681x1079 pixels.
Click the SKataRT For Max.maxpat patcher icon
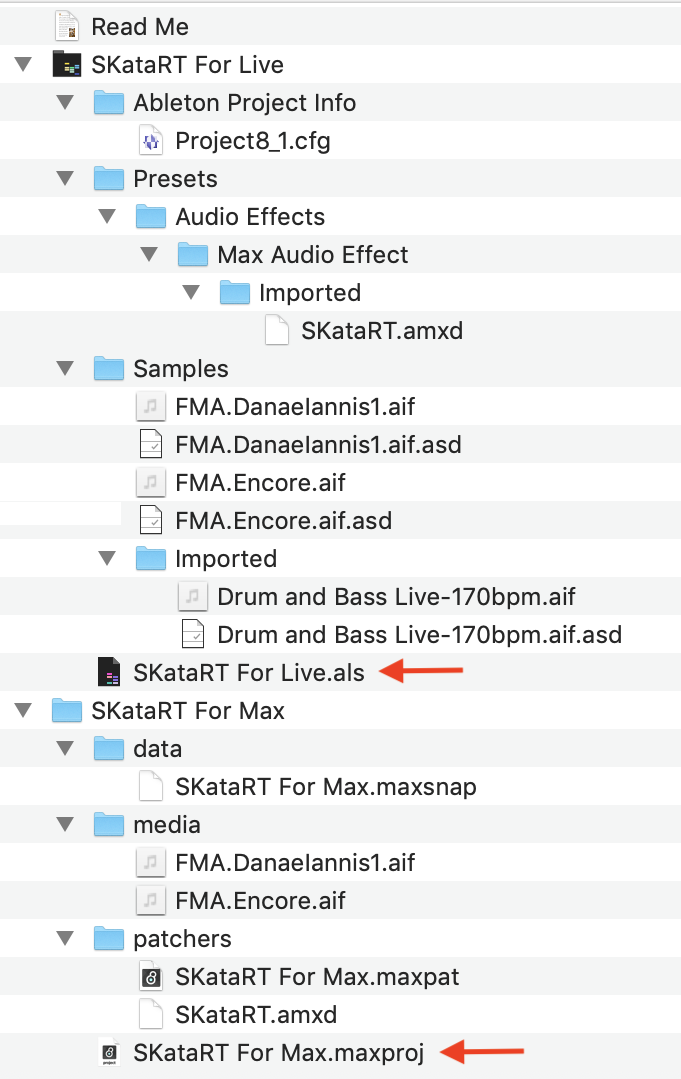150,977
